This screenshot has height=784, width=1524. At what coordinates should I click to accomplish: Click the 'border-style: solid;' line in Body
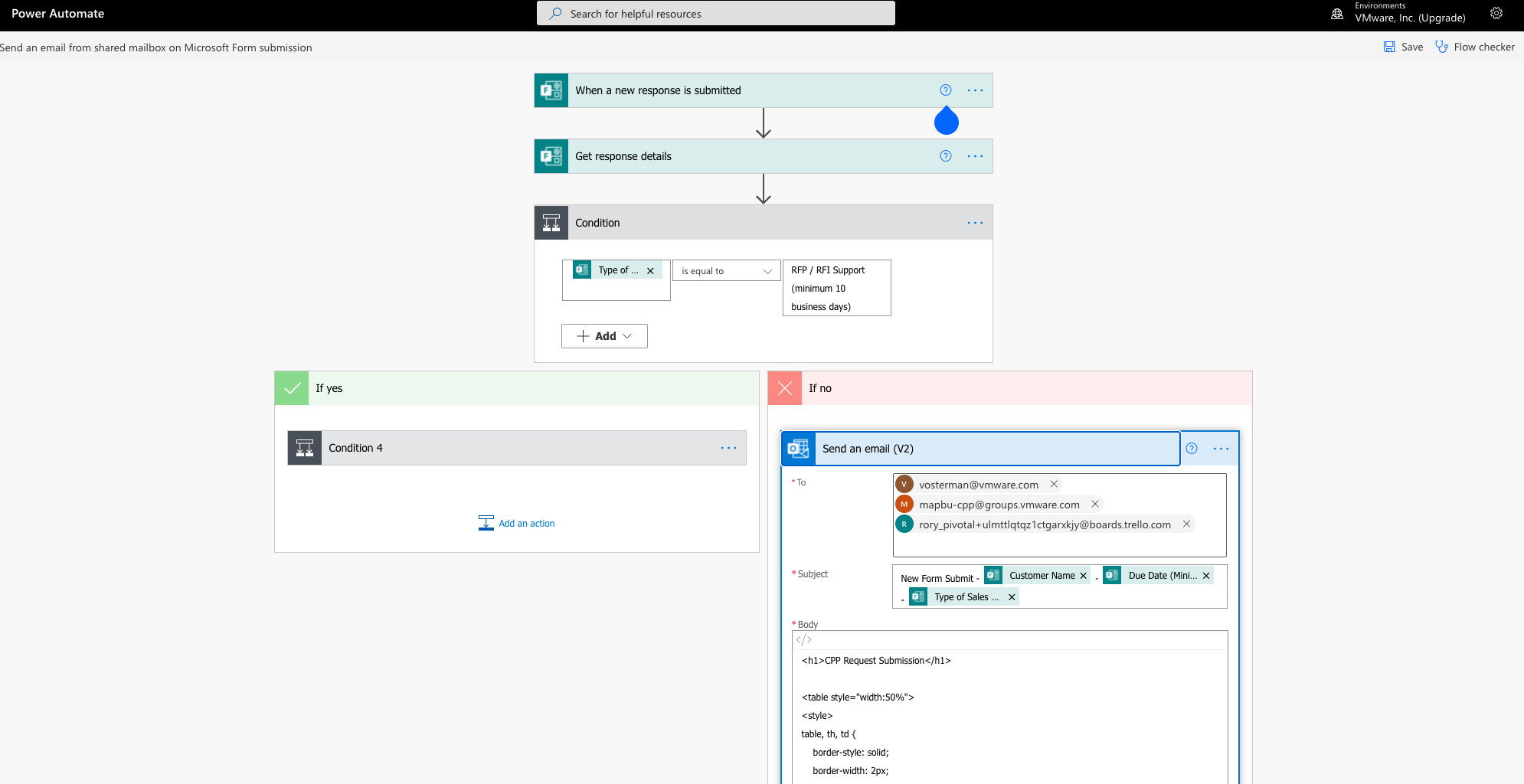(851, 753)
